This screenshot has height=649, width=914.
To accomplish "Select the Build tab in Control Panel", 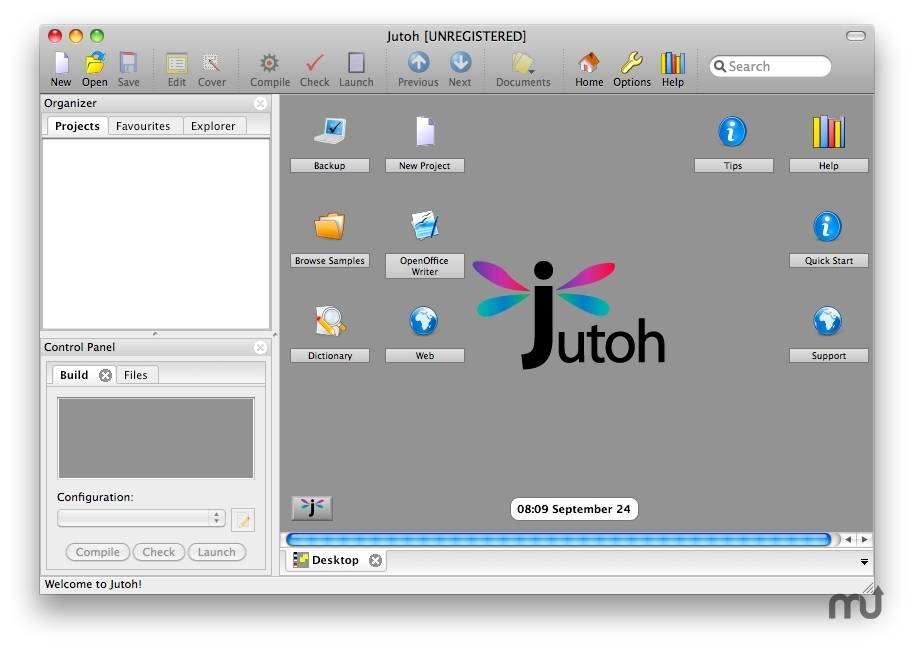I will point(74,375).
